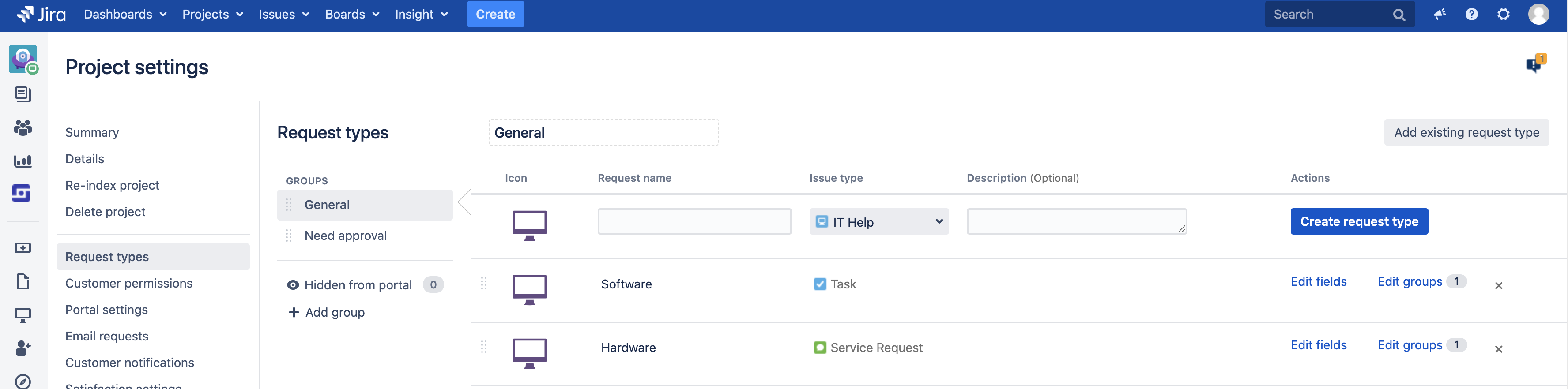Expand the Issues menu
The image size is (1568, 389).
pyautogui.click(x=284, y=14)
